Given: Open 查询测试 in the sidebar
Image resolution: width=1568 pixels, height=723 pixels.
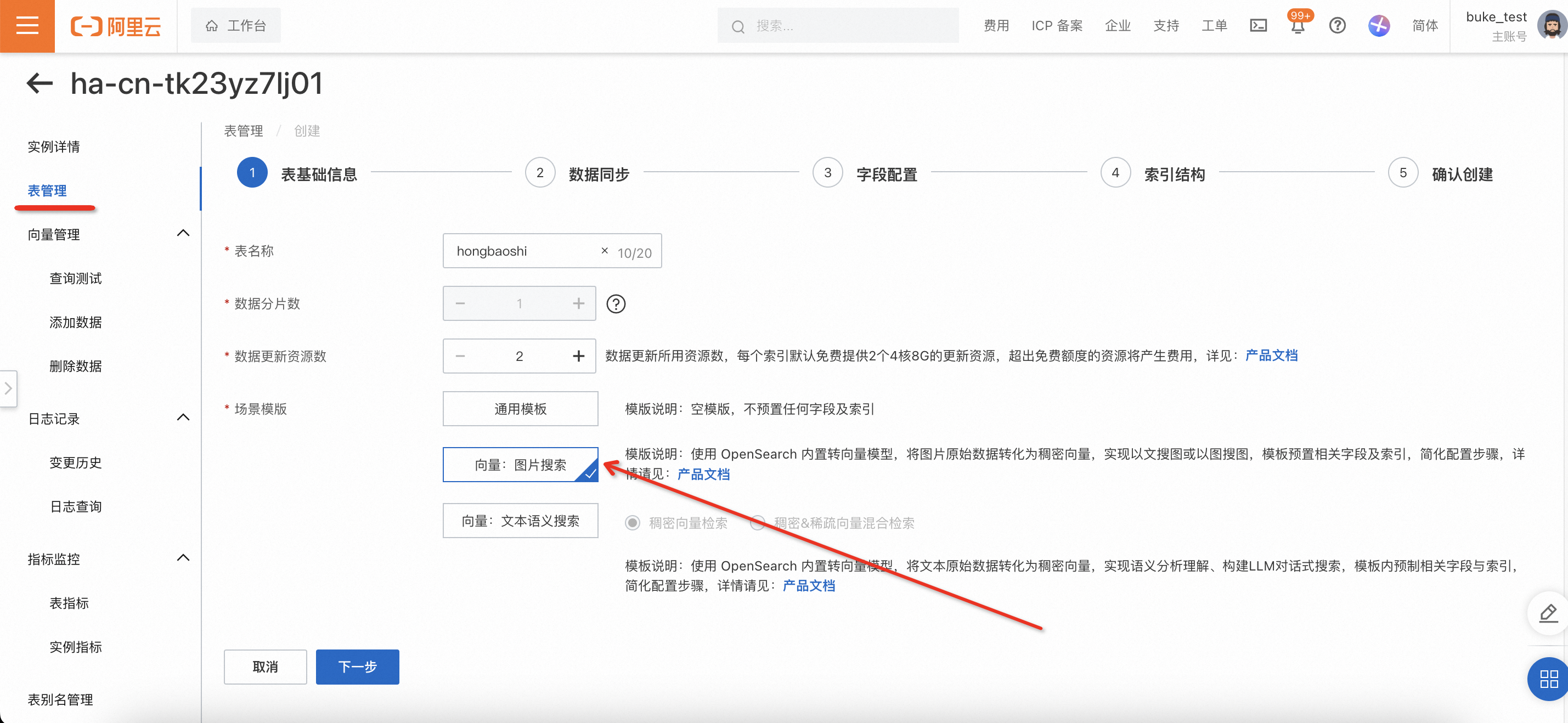Looking at the screenshot, I should pos(76,279).
